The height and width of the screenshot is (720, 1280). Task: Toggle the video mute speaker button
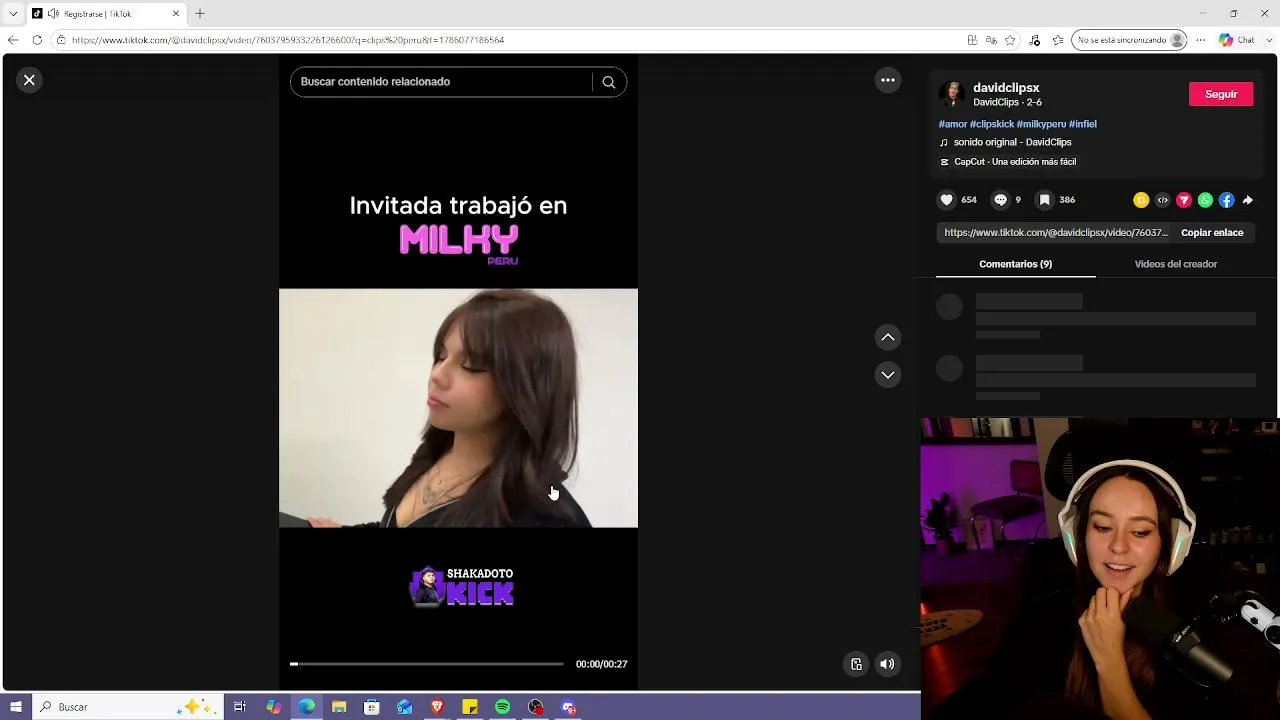[887, 664]
